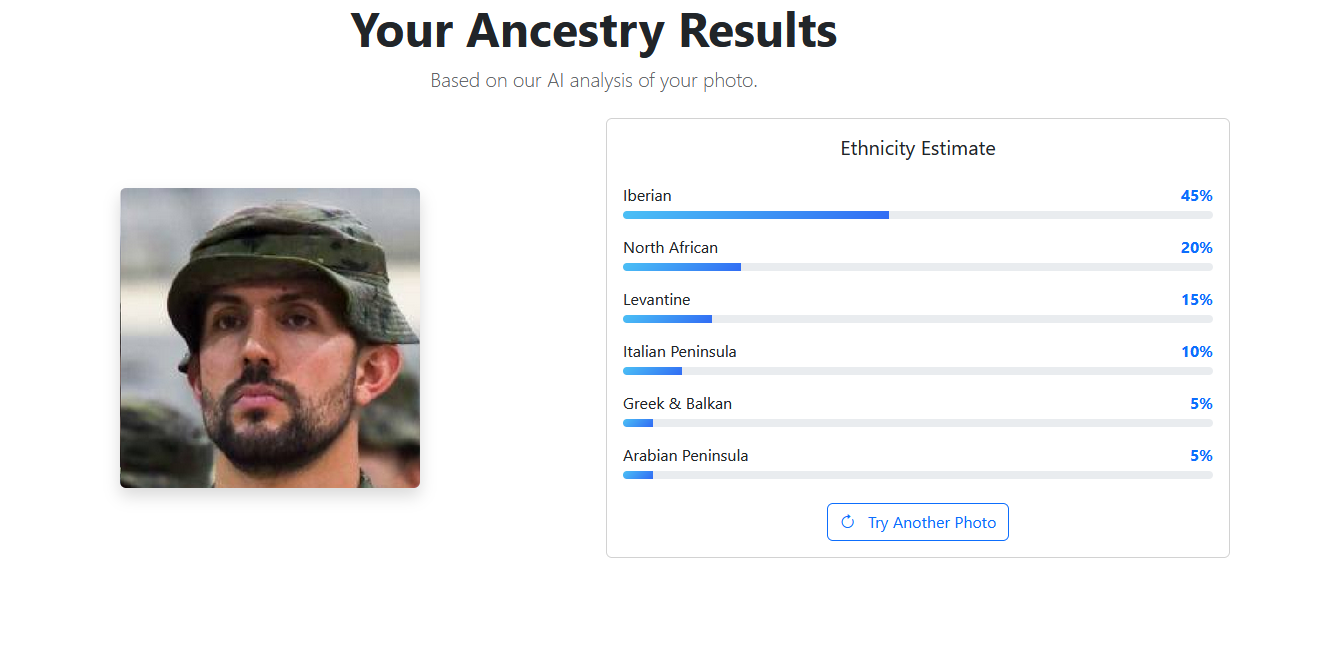Viewport: 1325px width, 655px height.
Task: Click the 45% value for Iberian
Action: pos(1197,196)
